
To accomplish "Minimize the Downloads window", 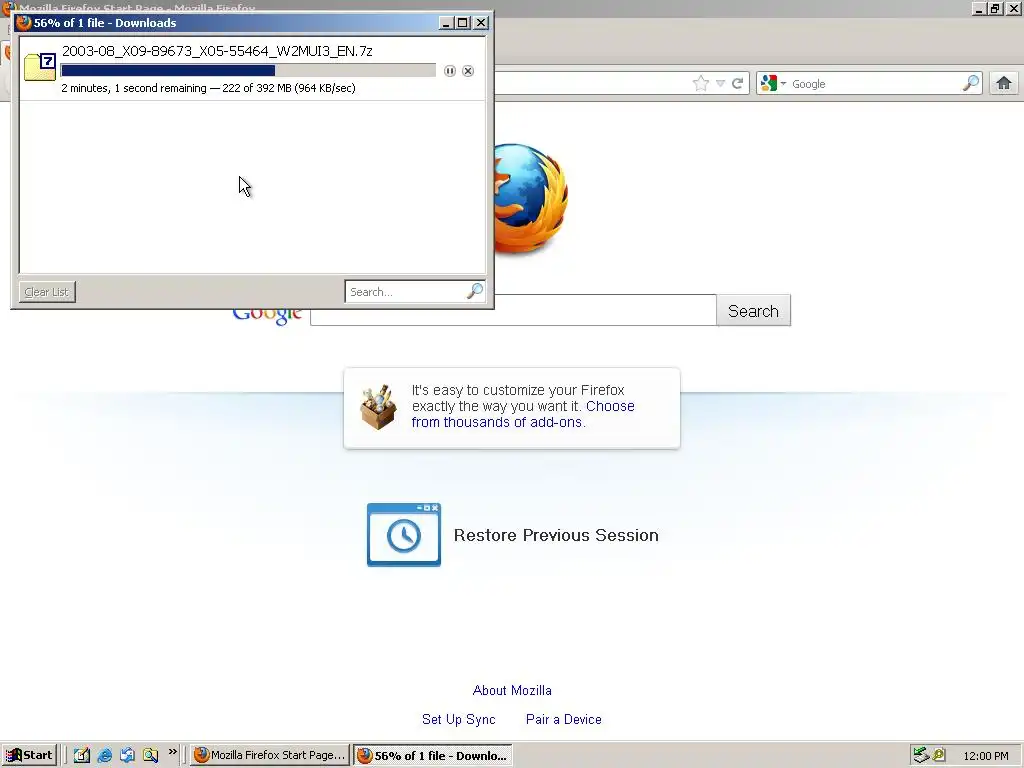I will (446, 23).
